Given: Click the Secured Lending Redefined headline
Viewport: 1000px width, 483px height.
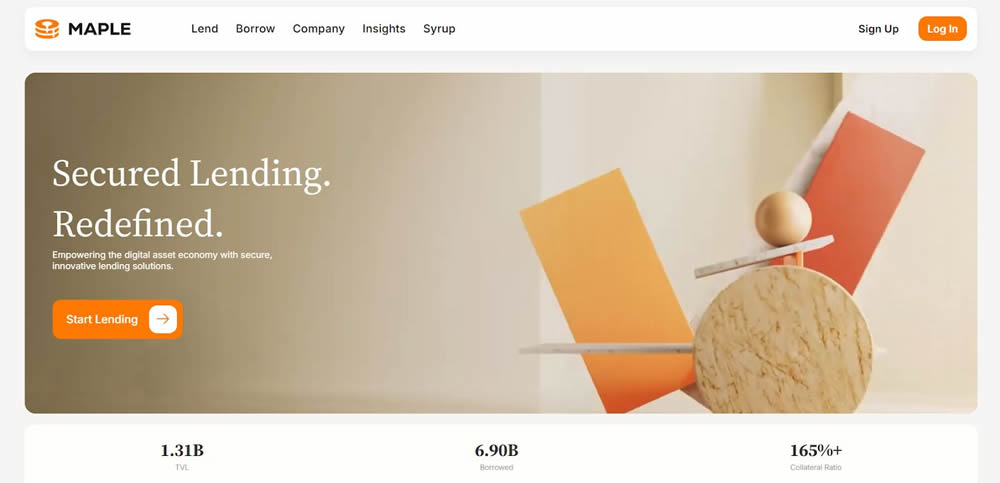Looking at the screenshot, I should pos(191,198).
